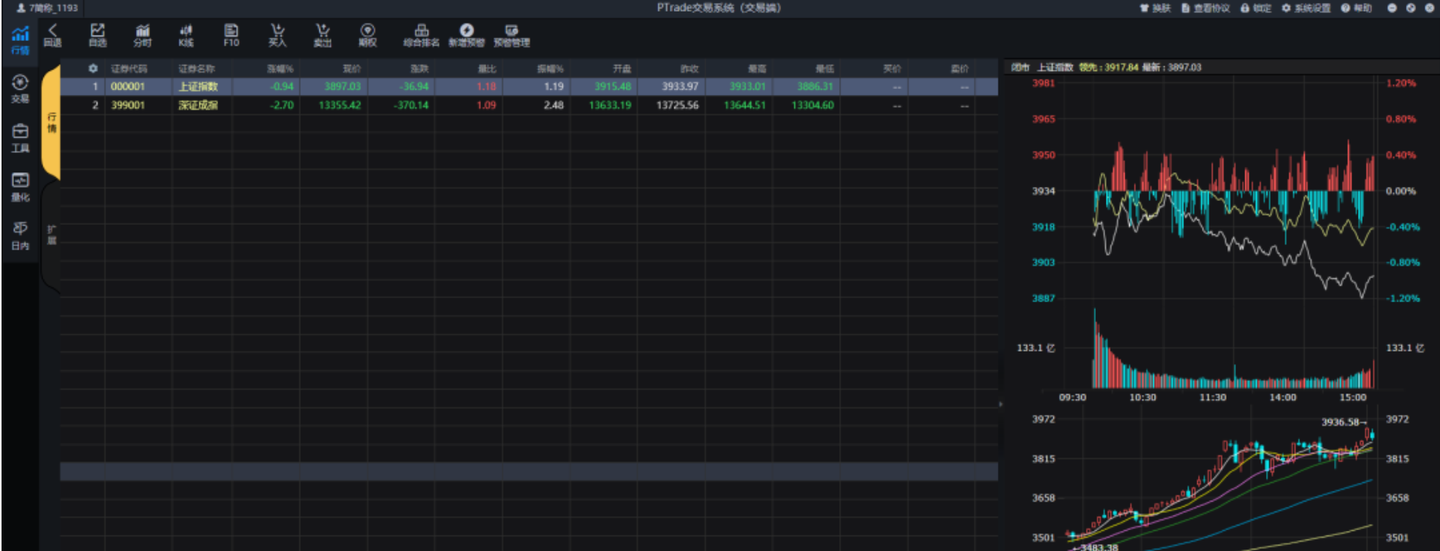The image size is (1440, 551).
Task: Switch to 交易 in the left sidebar
Action: (20, 89)
